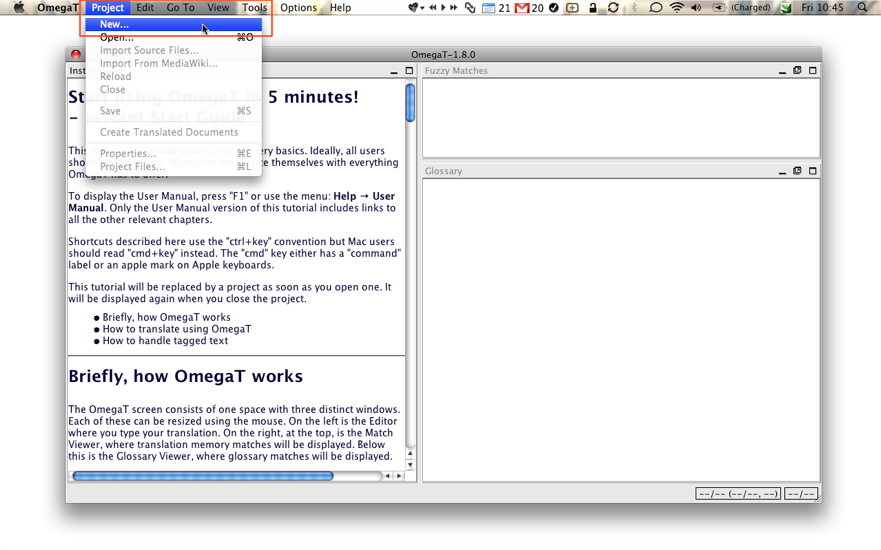This screenshot has height=550, width=881.
Task: Open the Options menu
Action: (x=298, y=7)
